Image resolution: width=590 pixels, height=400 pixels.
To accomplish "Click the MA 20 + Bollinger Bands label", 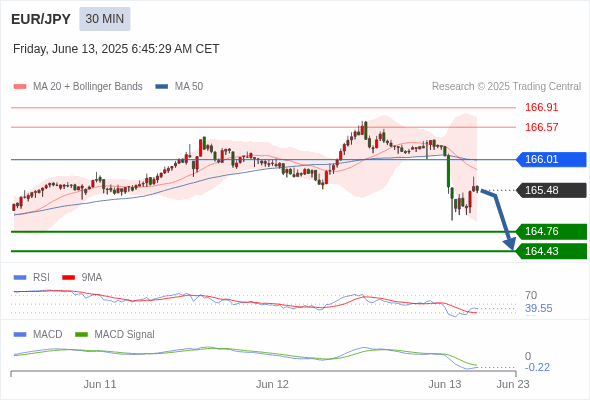I will coord(88,87).
